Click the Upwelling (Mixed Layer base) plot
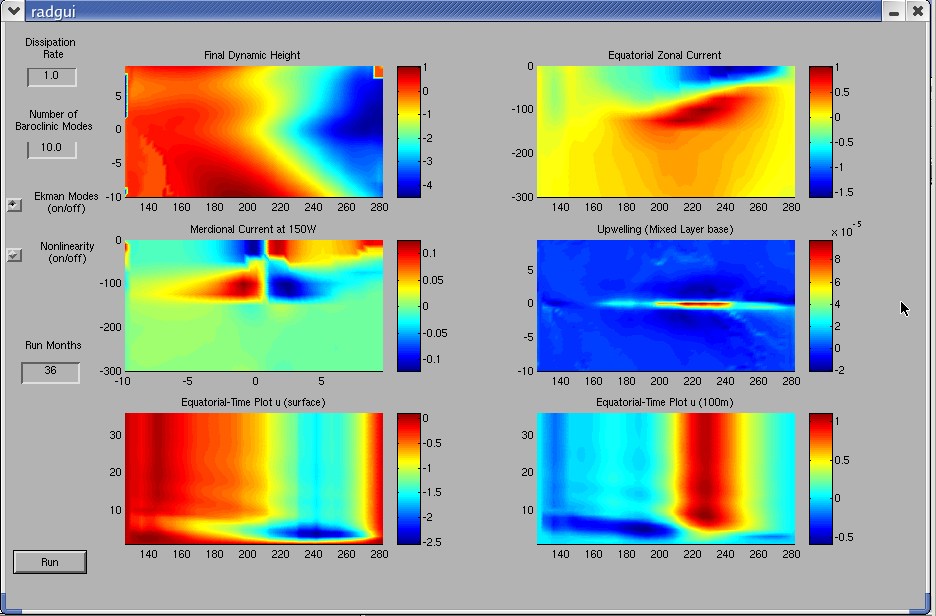Viewport: 936px width, 616px height. [666, 305]
